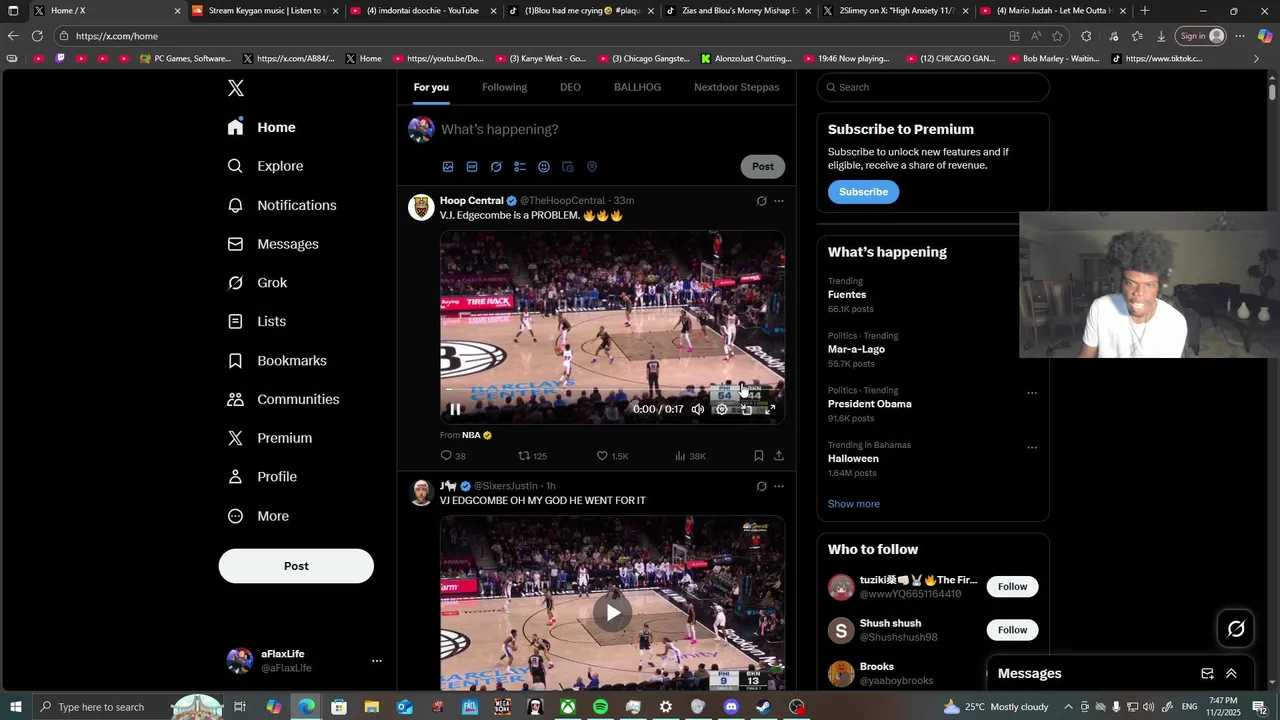Screen dimensions: 1280x720
Task: Open the Fuentes trending topic
Action: [847, 295]
